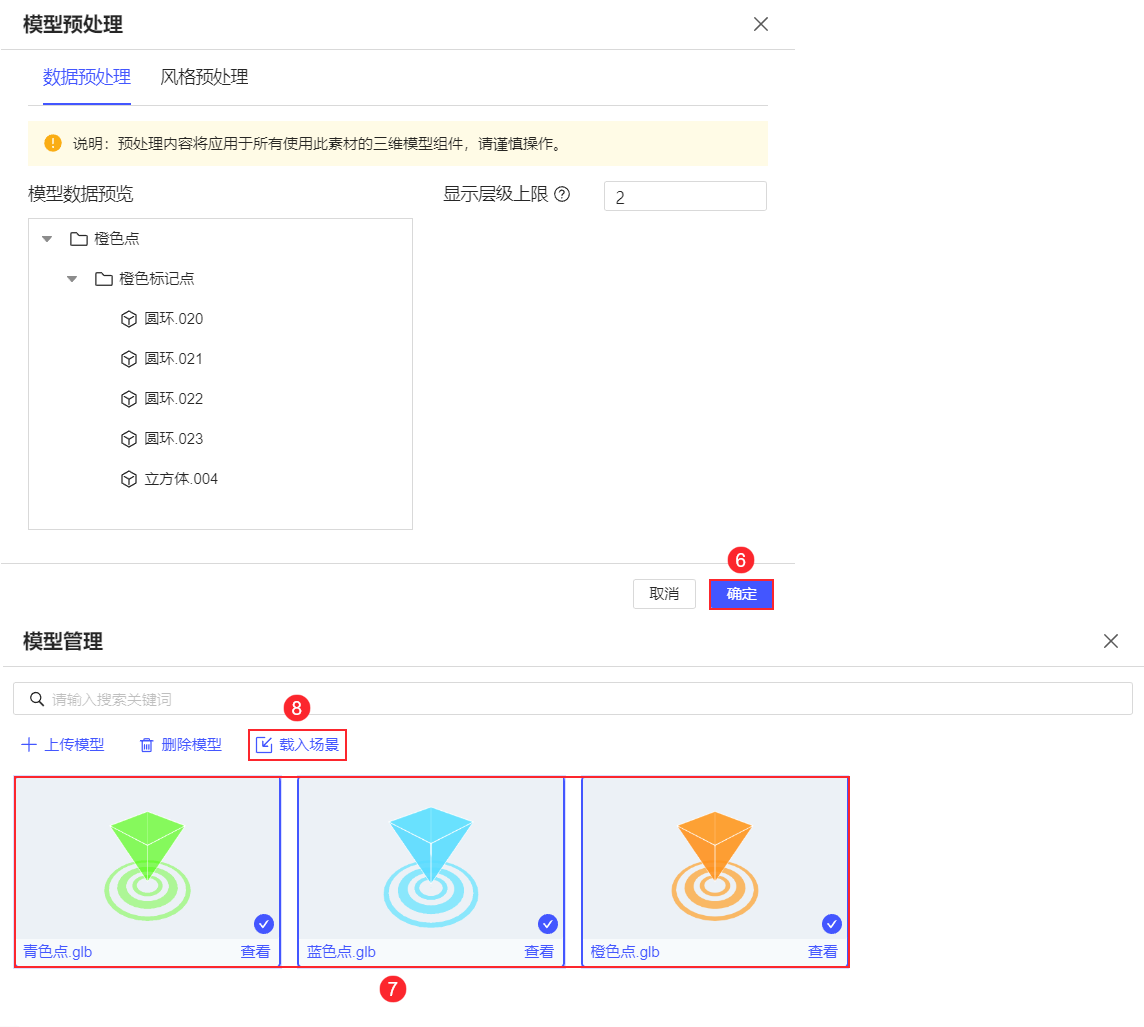Viewport: 1144px width, 1027px height.
Task: Collapse the 橙色标记点 folder arrow
Action: (72, 279)
